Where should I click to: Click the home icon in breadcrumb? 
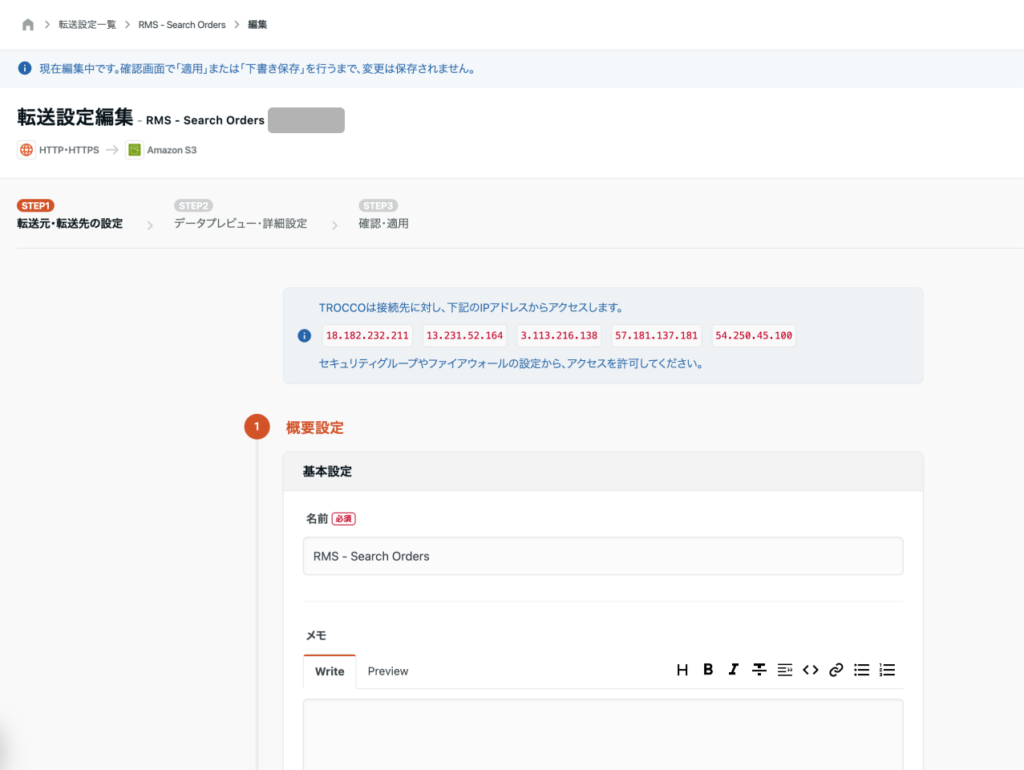click(27, 24)
